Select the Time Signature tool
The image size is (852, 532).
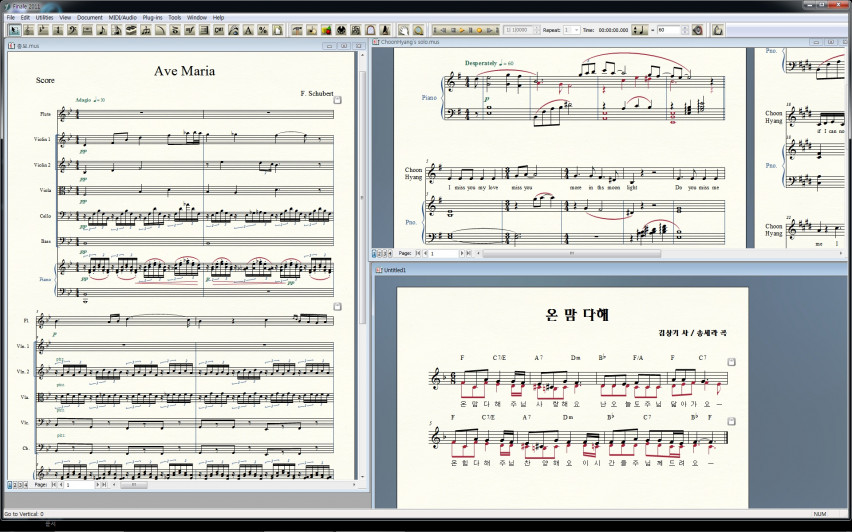tap(58, 30)
